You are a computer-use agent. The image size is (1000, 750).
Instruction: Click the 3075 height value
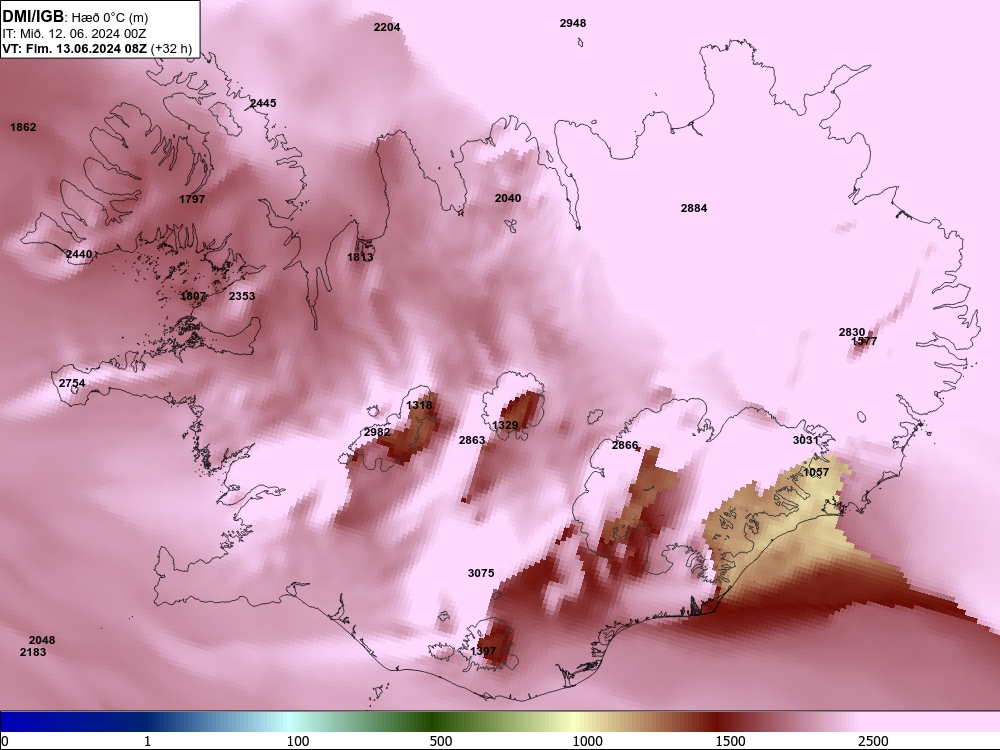pyautogui.click(x=481, y=573)
